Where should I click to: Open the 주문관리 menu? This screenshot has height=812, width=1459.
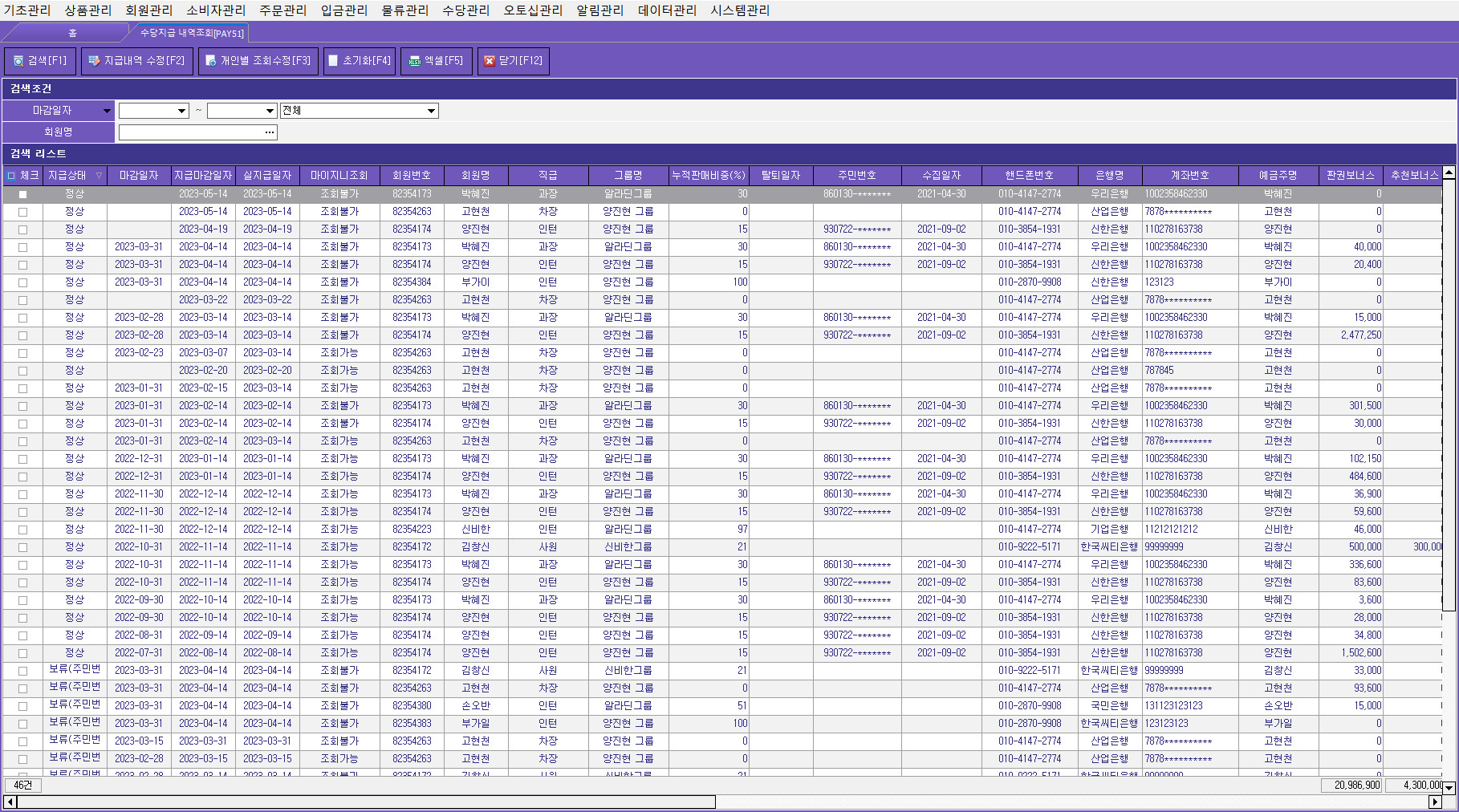[283, 10]
